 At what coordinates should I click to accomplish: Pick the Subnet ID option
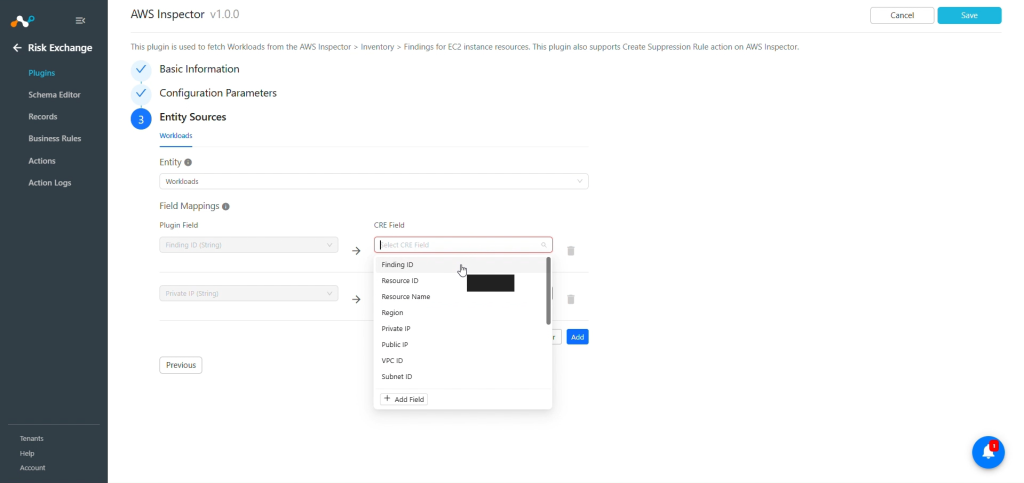coord(460,377)
